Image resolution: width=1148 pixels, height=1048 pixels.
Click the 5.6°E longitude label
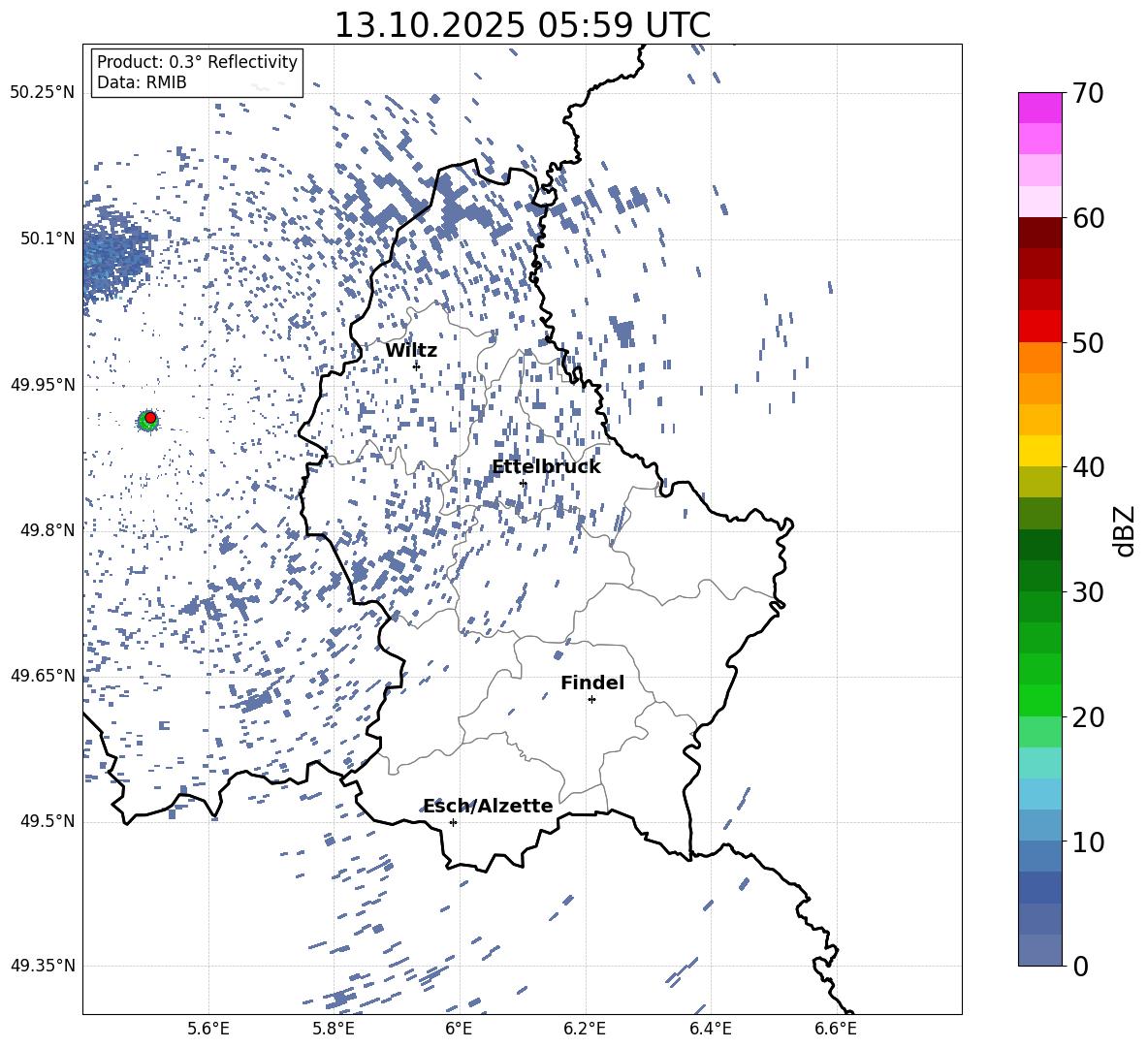click(x=208, y=1030)
